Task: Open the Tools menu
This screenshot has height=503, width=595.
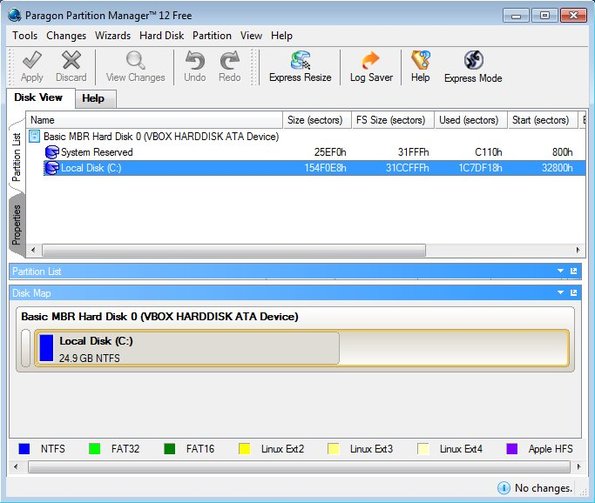Action: (x=25, y=35)
